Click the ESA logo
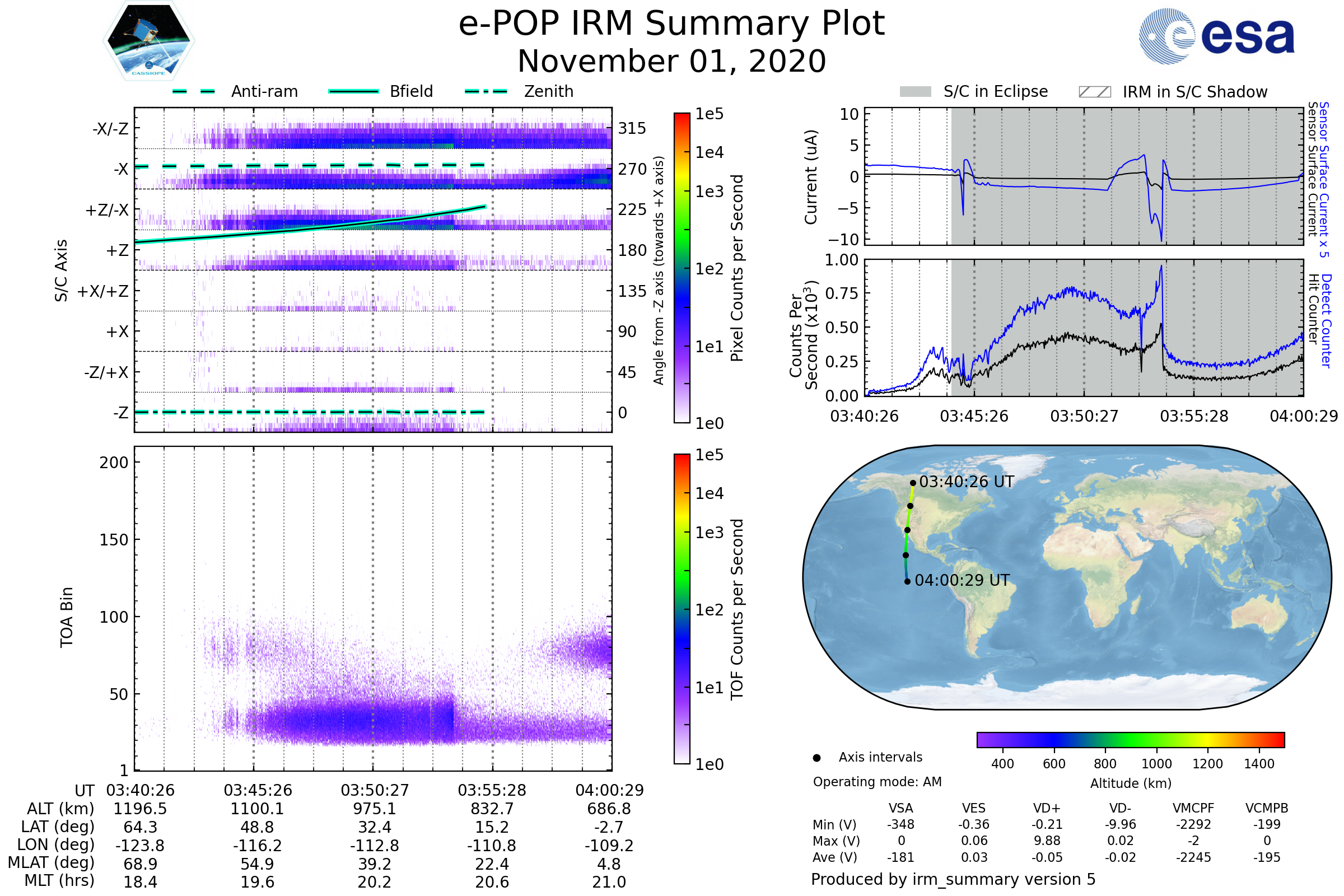1344x896 pixels. click(x=1216, y=36)
